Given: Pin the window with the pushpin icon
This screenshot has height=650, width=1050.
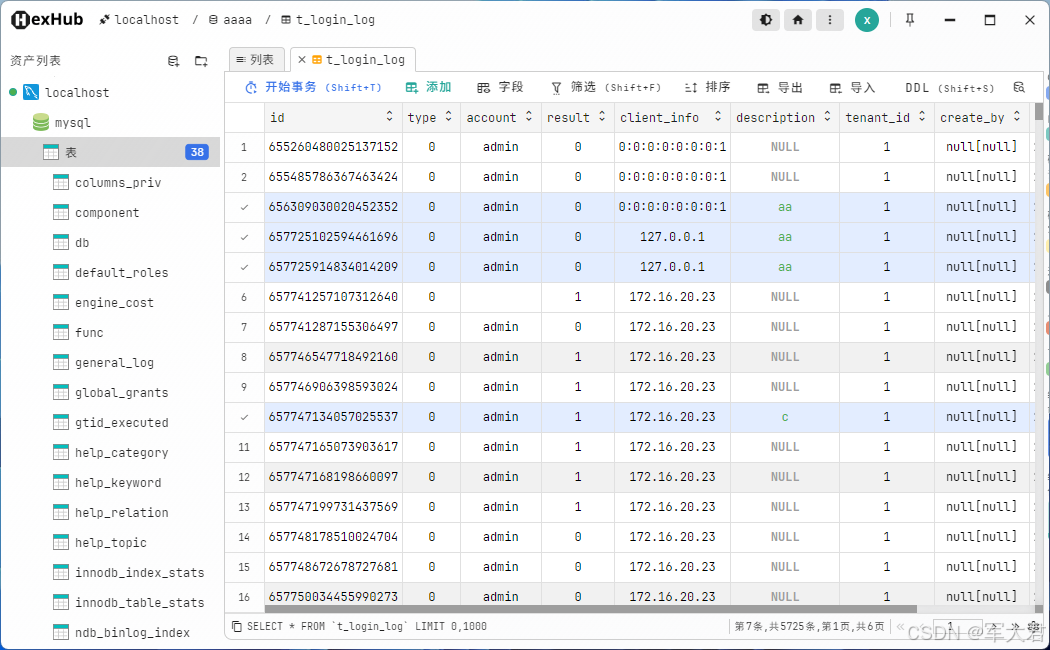Looking at the screenshot, I should tap(909, 20).
